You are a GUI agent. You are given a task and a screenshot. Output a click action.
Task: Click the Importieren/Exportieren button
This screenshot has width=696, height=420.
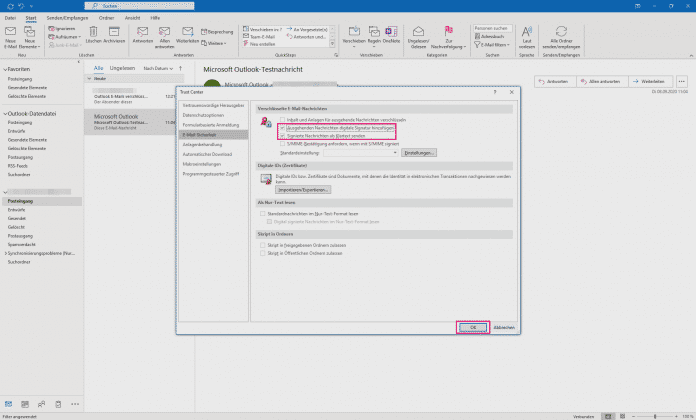tap(302, 188)
